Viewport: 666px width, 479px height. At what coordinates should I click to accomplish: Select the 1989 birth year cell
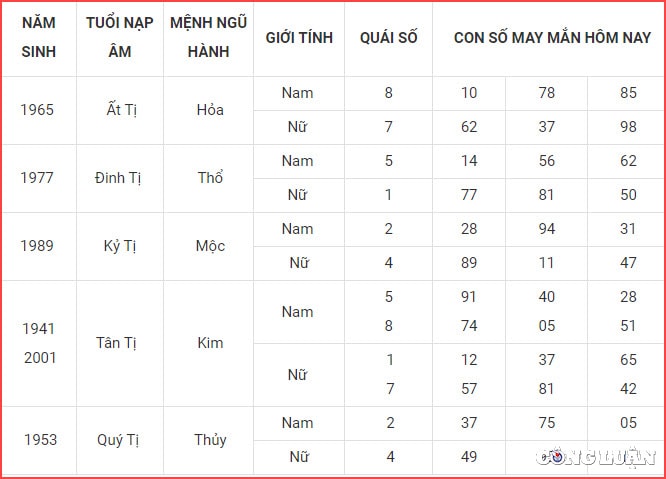(x=37, y=246)
